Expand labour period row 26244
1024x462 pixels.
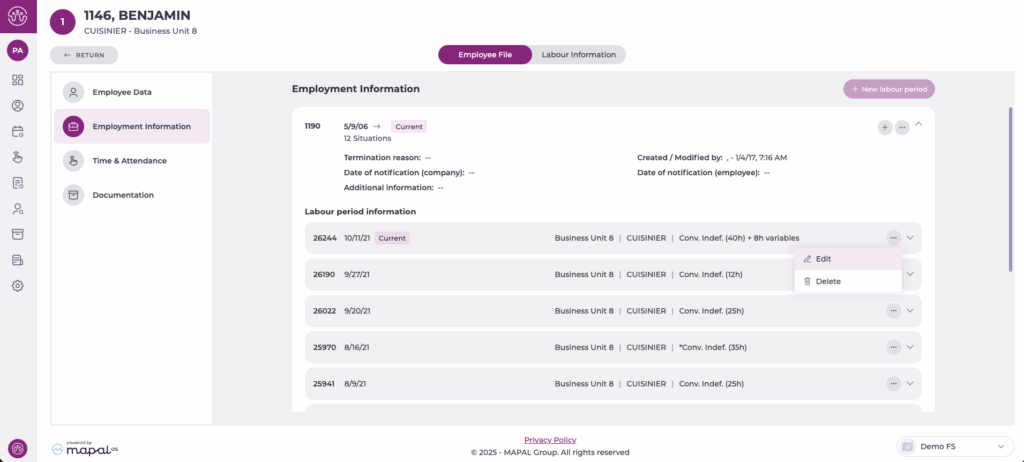910,238
